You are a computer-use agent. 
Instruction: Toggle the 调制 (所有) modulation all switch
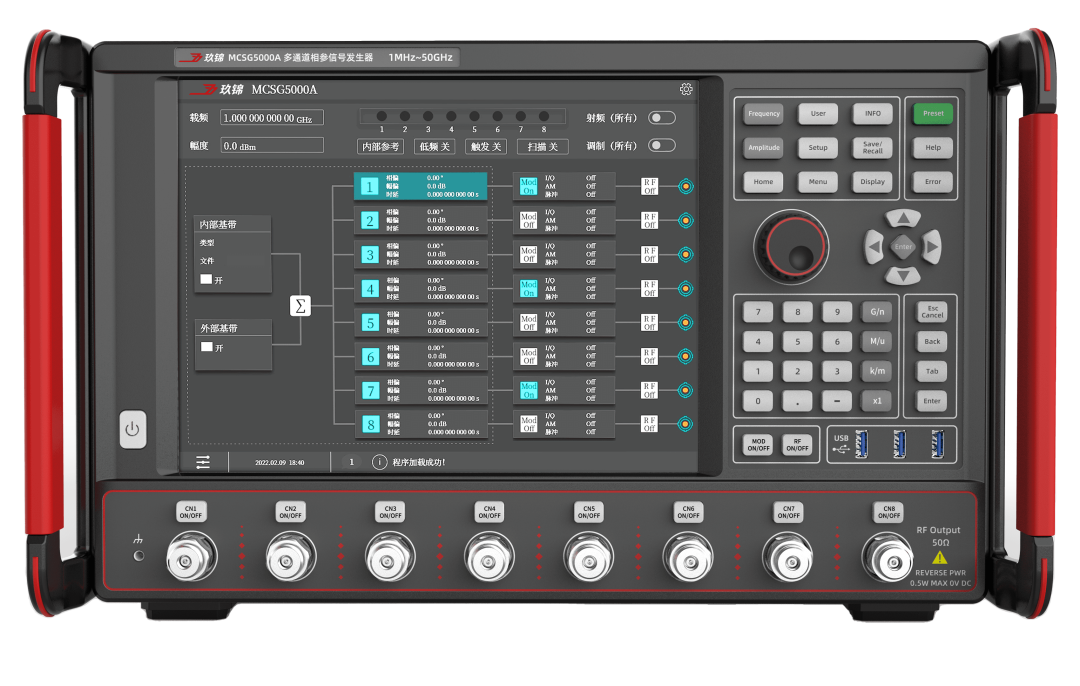662,145
